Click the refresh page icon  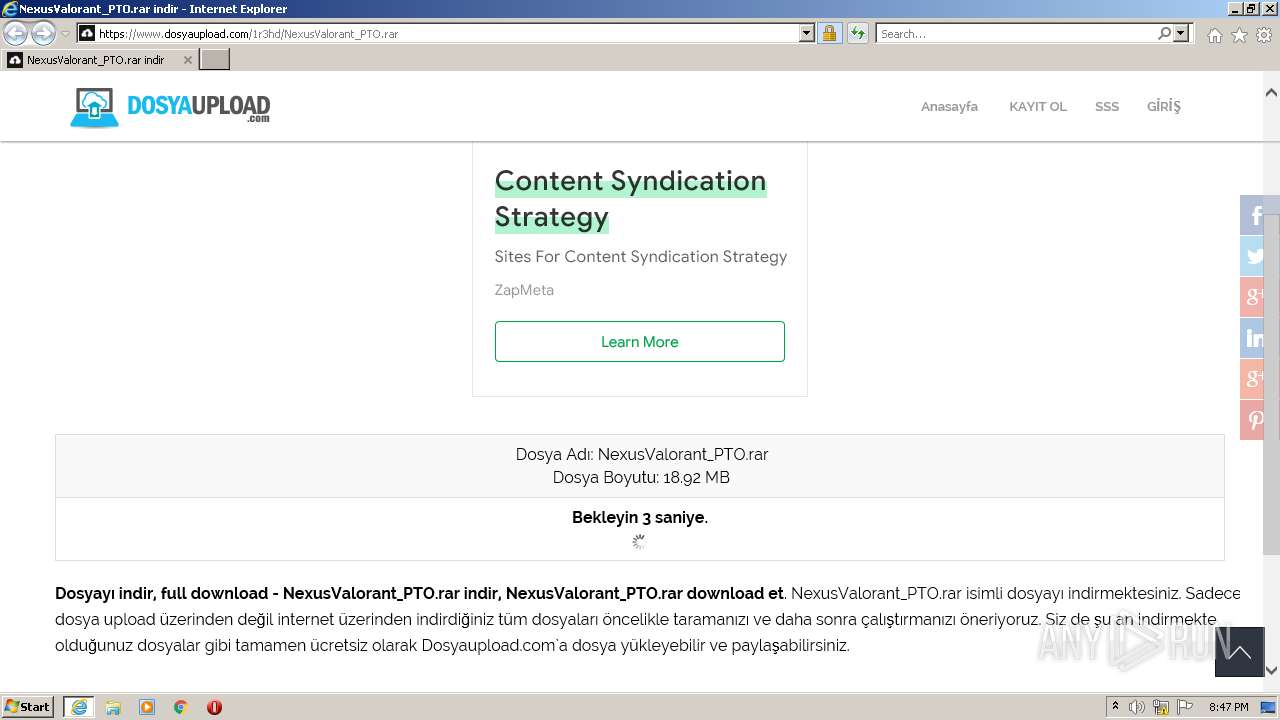[858, 34]
